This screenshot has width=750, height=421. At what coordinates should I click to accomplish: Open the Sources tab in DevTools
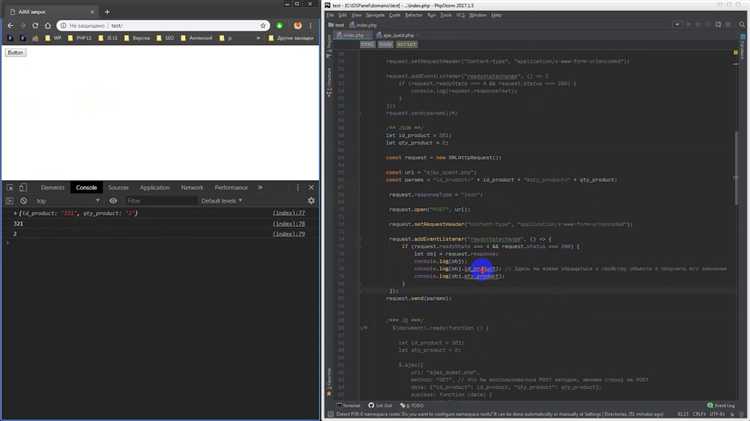118,187
